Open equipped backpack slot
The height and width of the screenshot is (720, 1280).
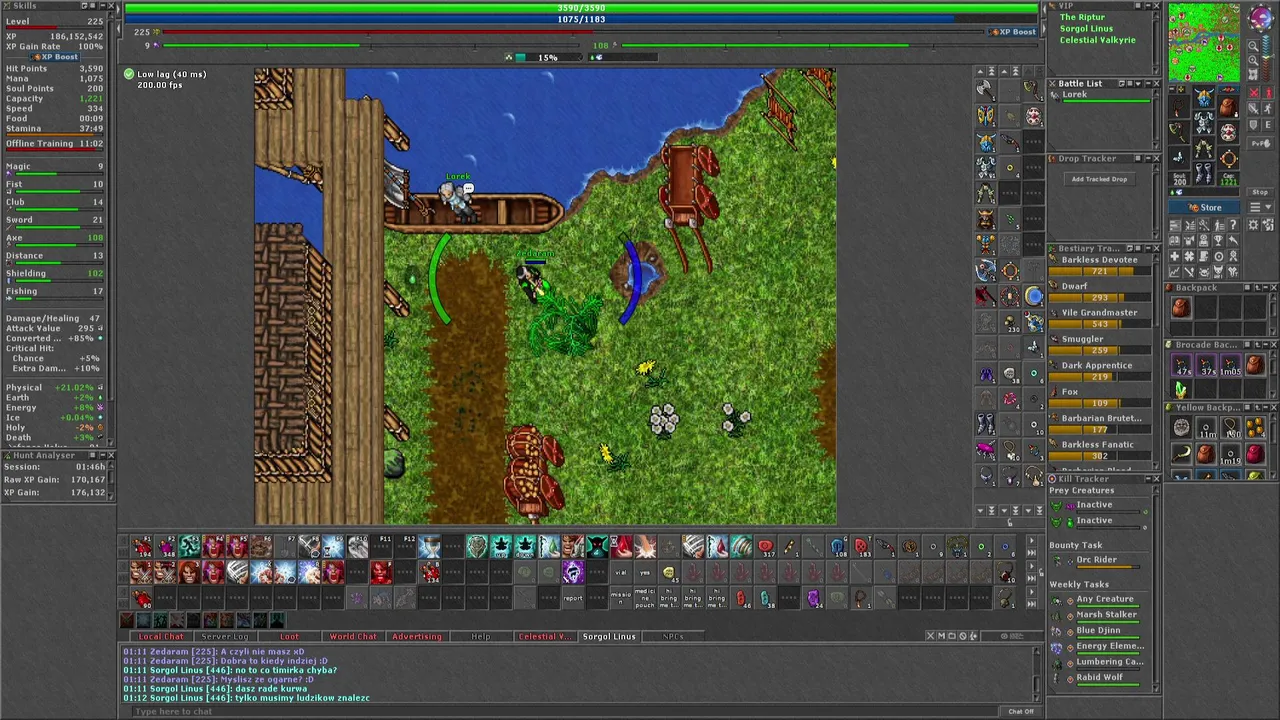tap(1228, 106)
